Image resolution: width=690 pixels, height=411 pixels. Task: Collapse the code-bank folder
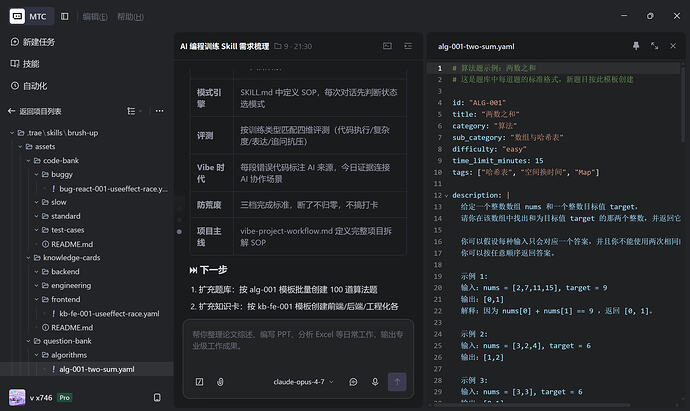click(x=28, y=161)
